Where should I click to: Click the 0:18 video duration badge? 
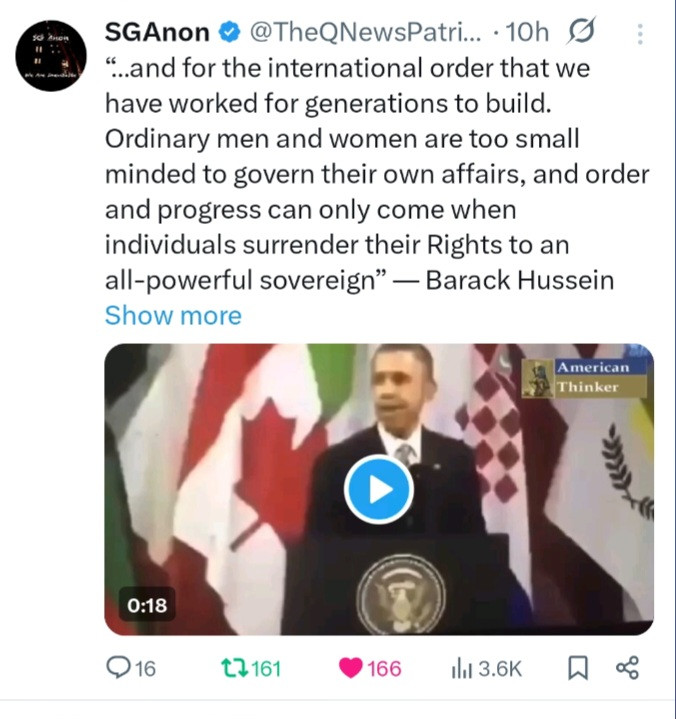(147, 605)
